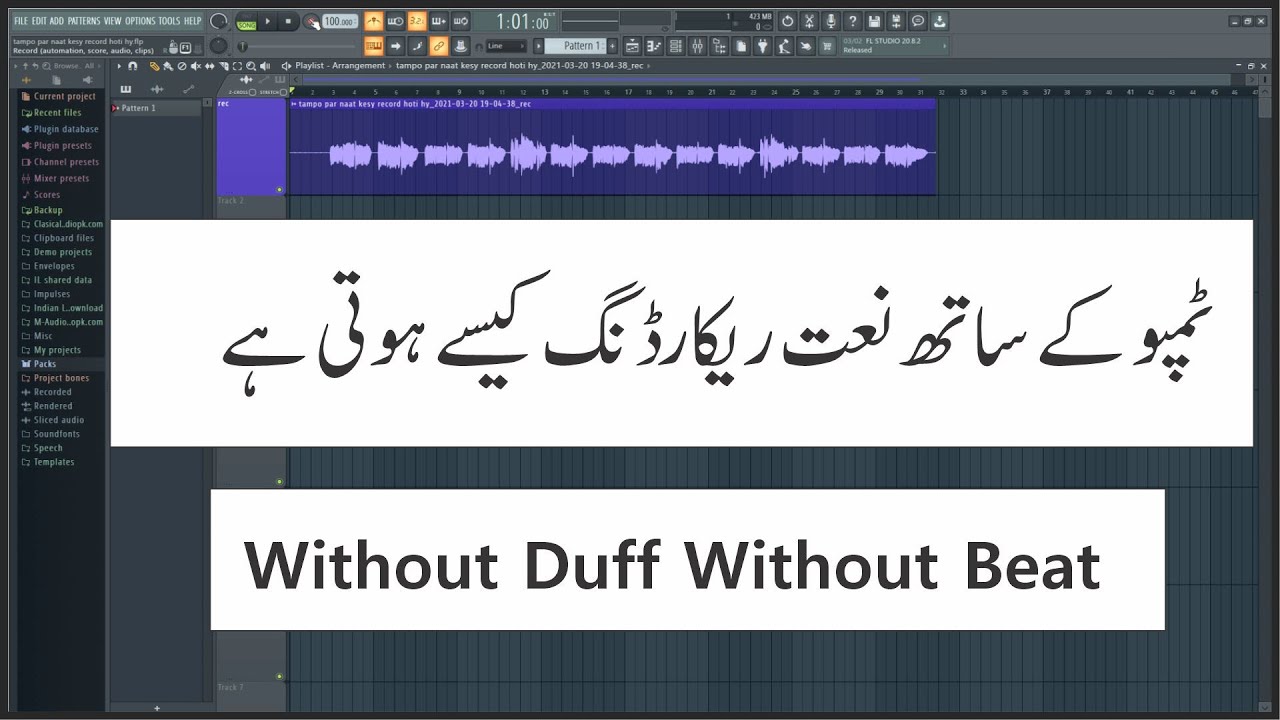Open the OPTIONS menu
The width and height of the screenshot is (1280, 720).
coord(140,21)
